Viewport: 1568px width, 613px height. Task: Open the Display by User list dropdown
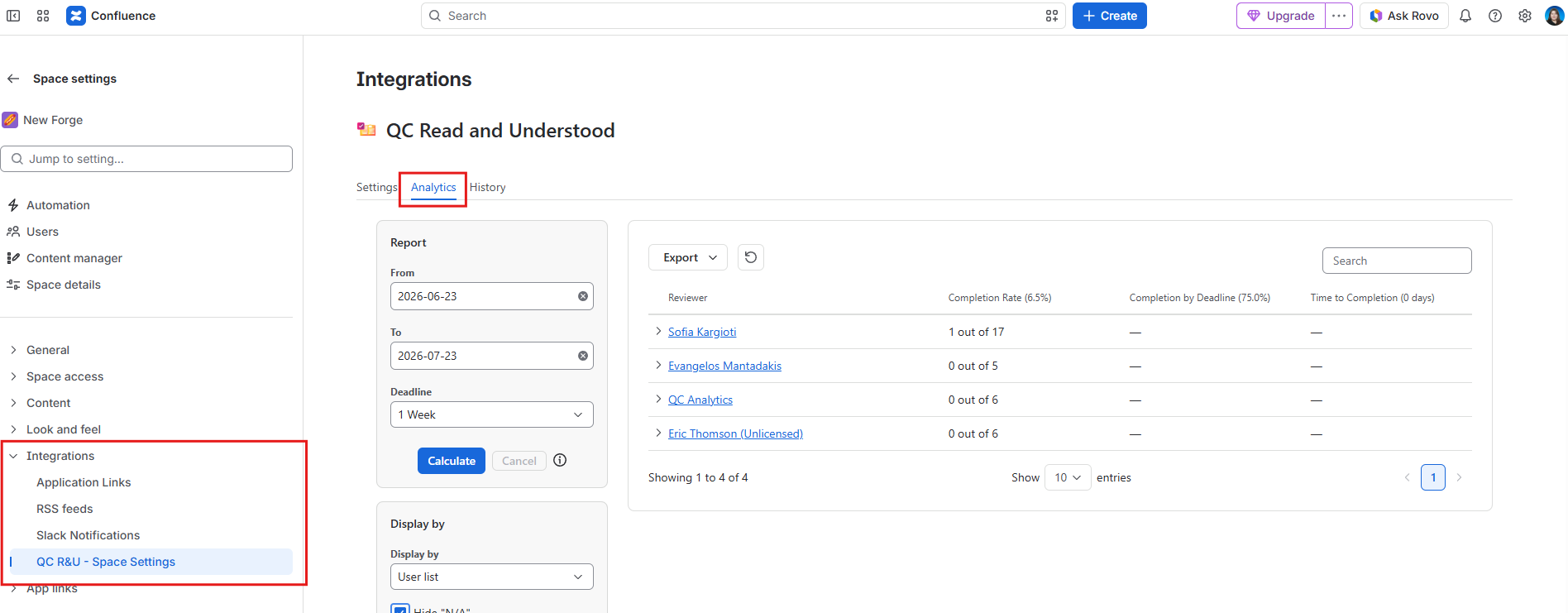tap(492, 577)
